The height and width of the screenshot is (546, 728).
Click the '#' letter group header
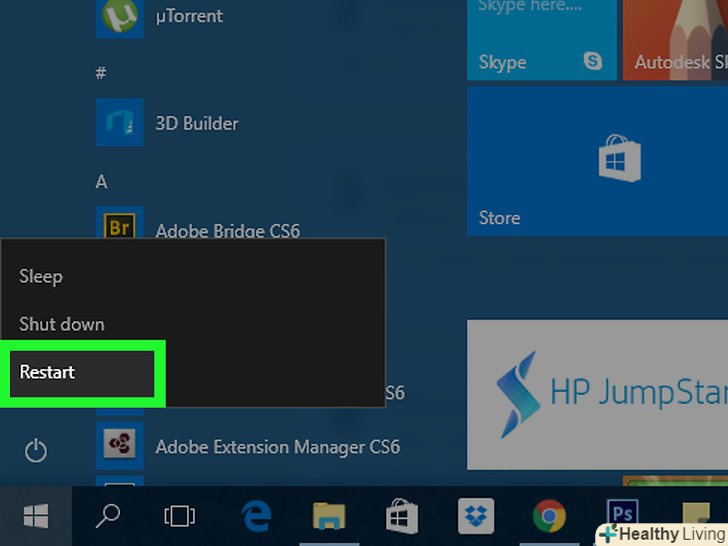[x=101, y=72]
